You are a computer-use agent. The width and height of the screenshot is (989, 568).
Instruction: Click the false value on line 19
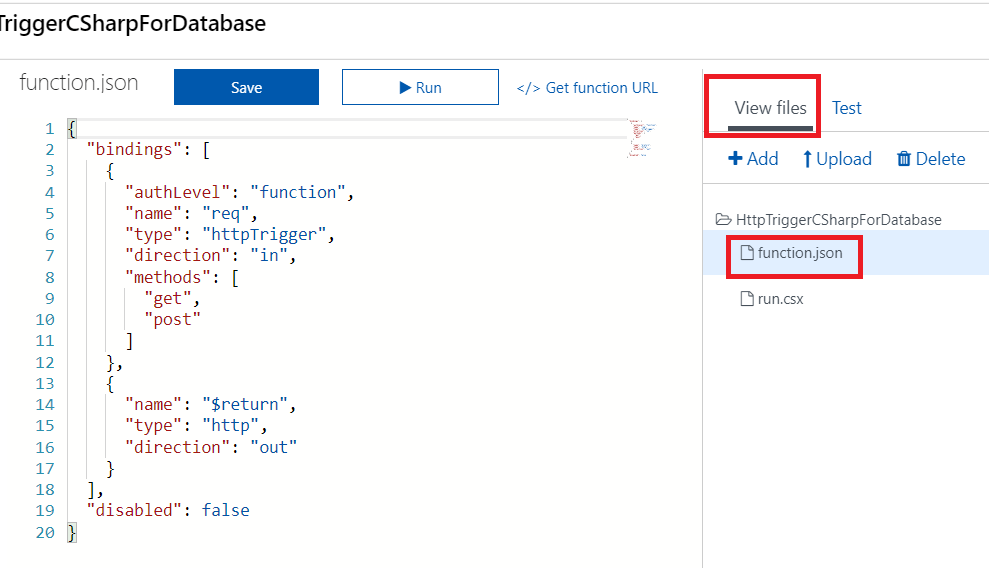[225, 510]
